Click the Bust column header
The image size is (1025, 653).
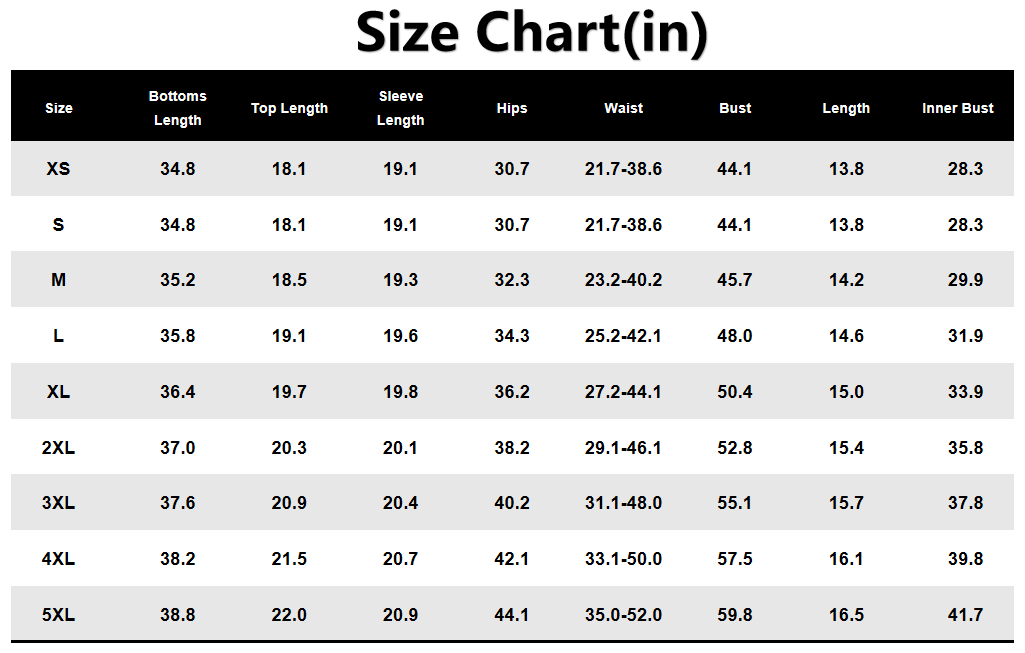pyautogui.click(x=735, y=108)
